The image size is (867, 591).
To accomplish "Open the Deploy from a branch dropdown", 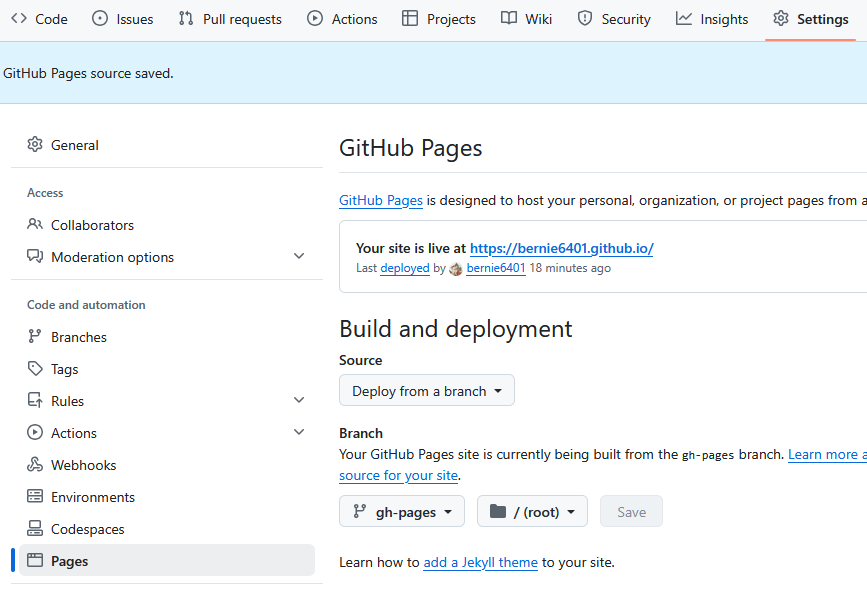I will coord(427,390).
